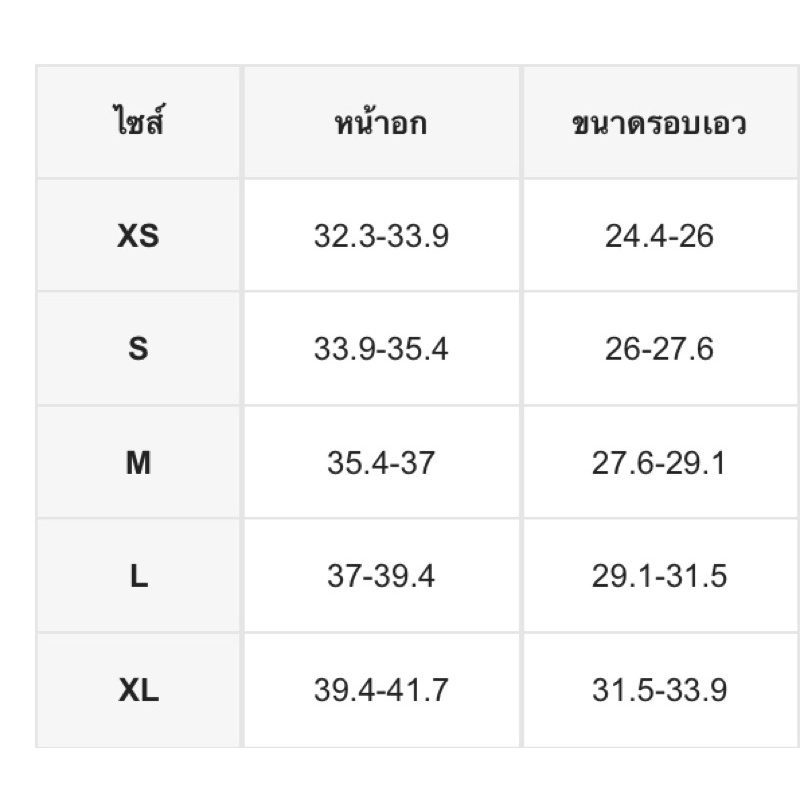Click the L chest value 37-39.4
Image resolution: width=800 pixels, height=800 pixels.
click(x=381, y=576)
